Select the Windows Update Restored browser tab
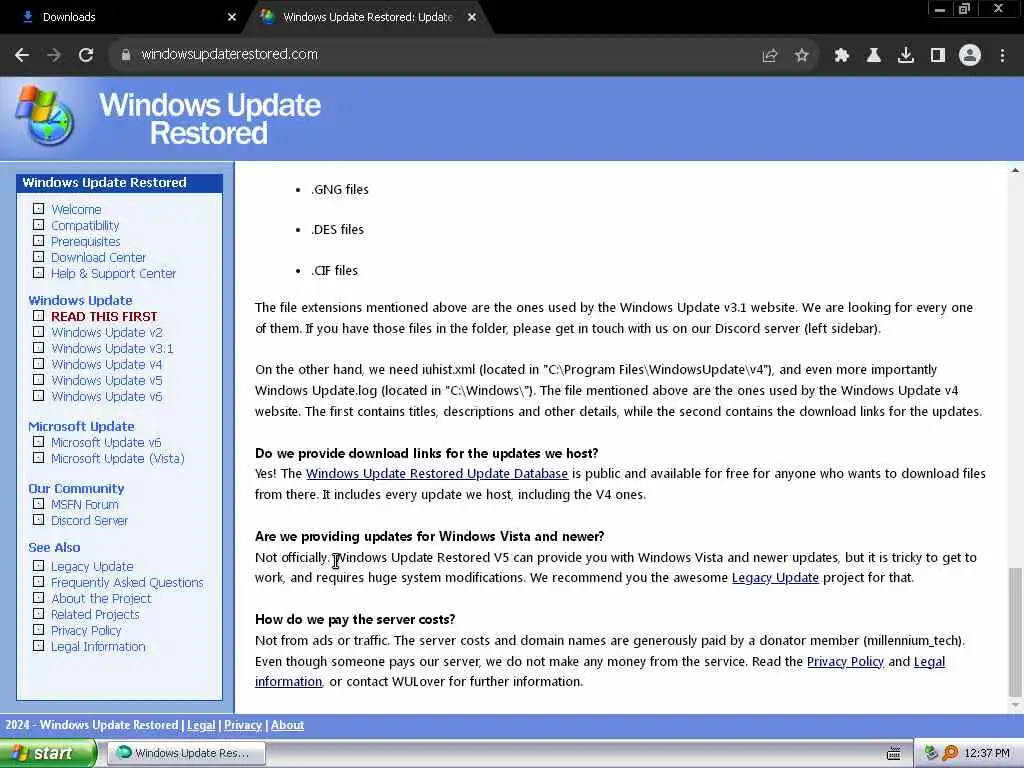The image size is (1024, 768). tap(367, 17)
